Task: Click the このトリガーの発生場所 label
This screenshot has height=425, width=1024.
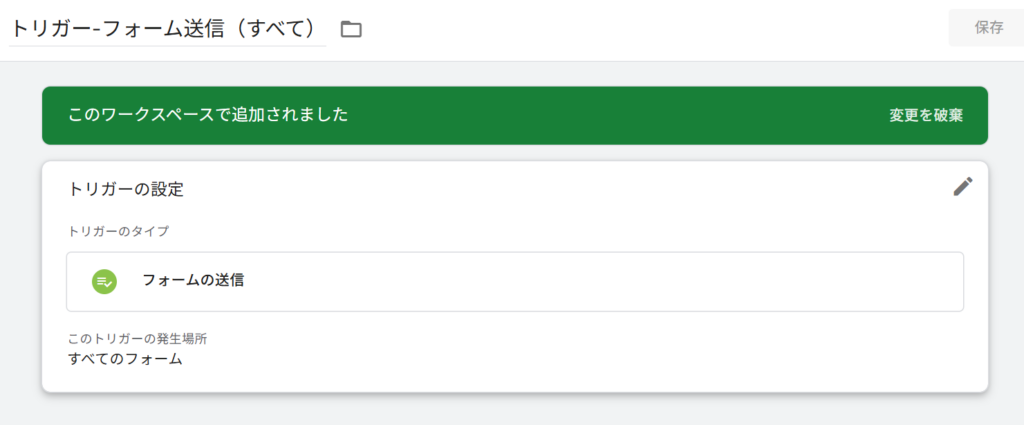Action: click(x=137, y=339)
